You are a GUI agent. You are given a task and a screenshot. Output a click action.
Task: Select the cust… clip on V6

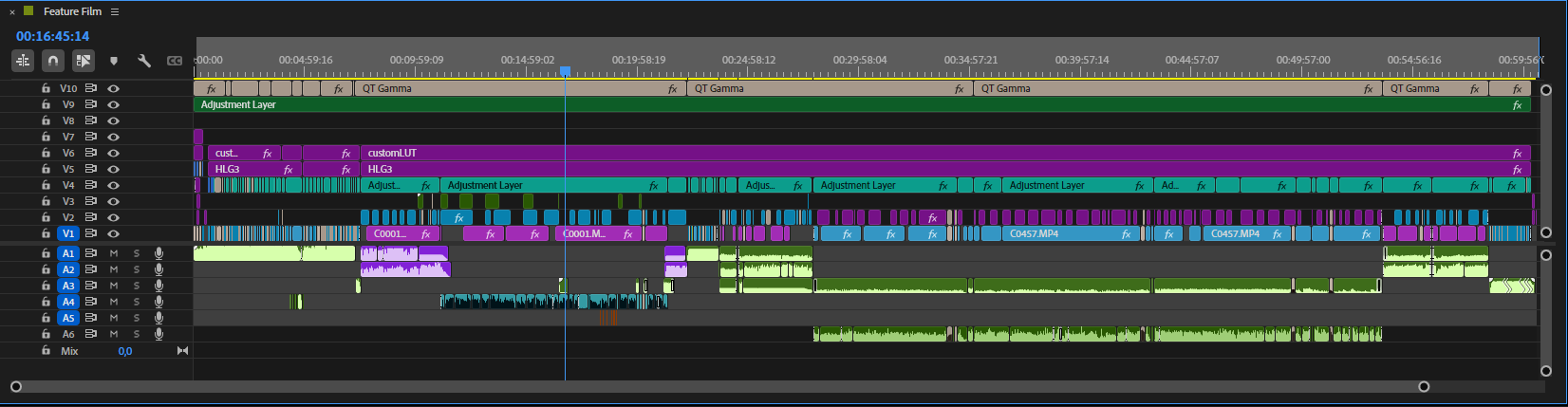pyautogui.click(x=244, y=153)
